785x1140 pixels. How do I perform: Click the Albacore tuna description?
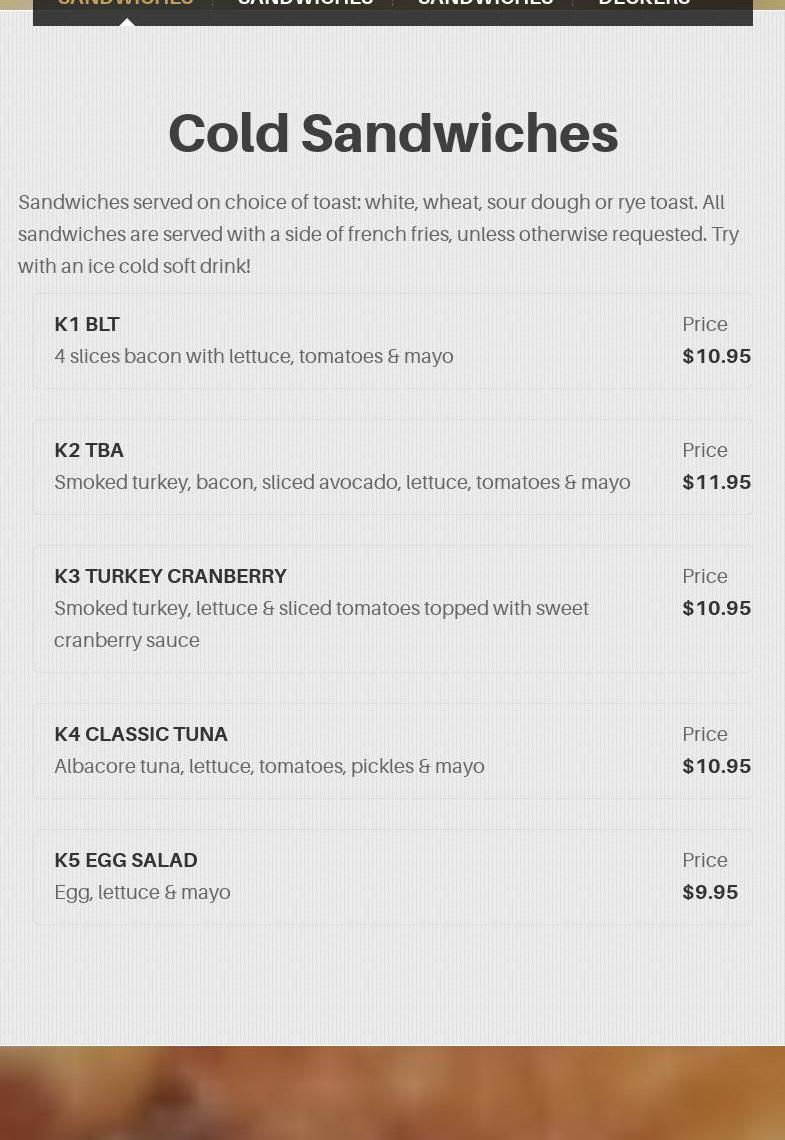coord(269,767)
